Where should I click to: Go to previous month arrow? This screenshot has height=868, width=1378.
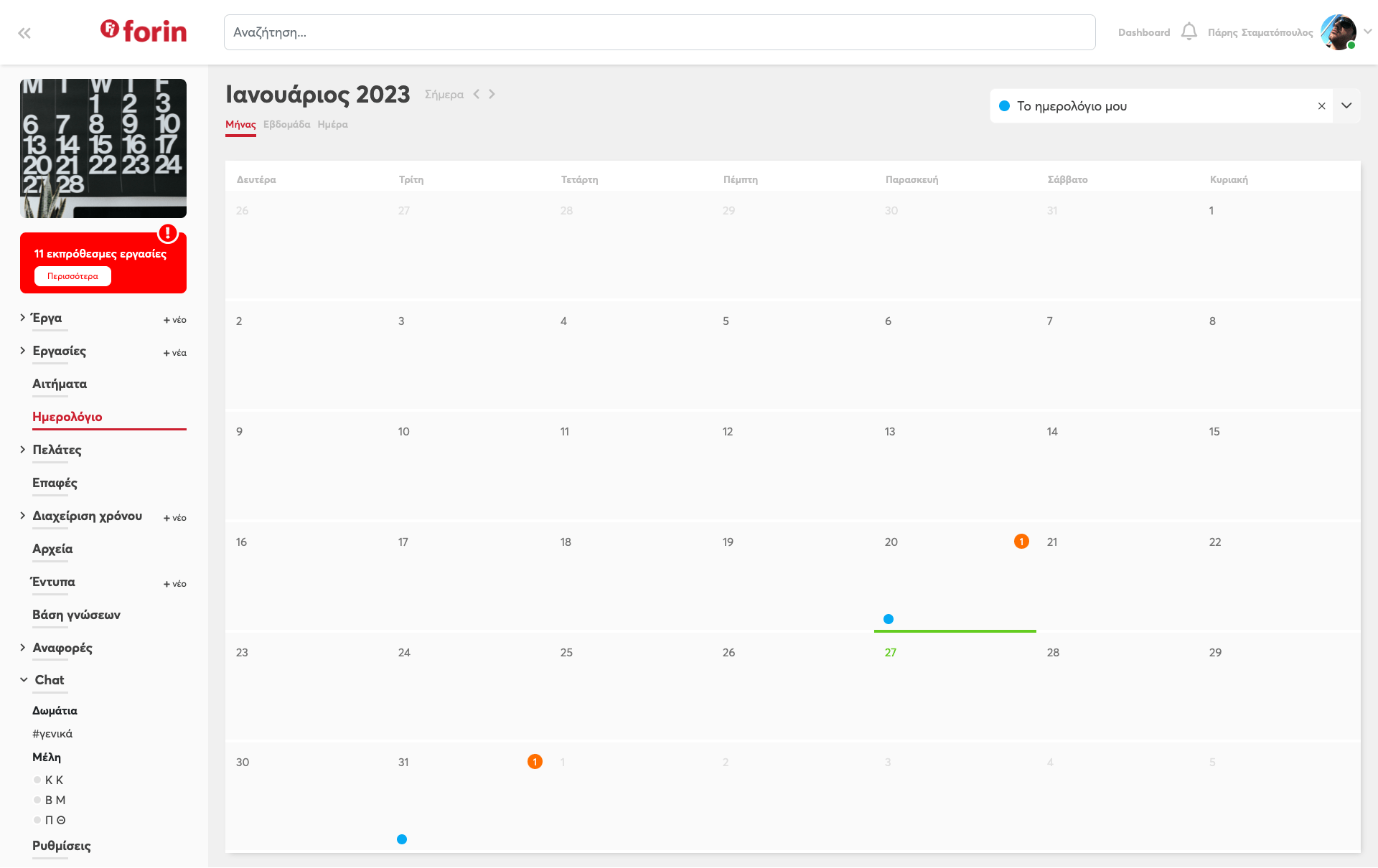[476, 94]
